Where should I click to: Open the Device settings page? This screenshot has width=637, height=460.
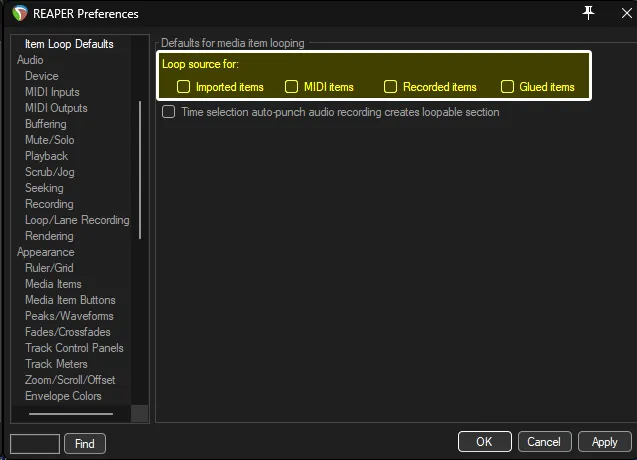(x=41, y=76)
